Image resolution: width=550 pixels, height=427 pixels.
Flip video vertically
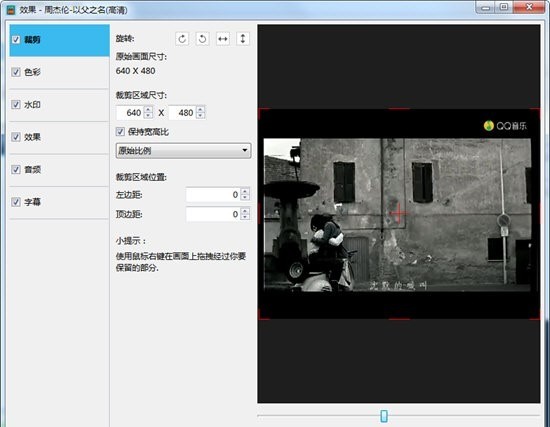pos(243,39)
